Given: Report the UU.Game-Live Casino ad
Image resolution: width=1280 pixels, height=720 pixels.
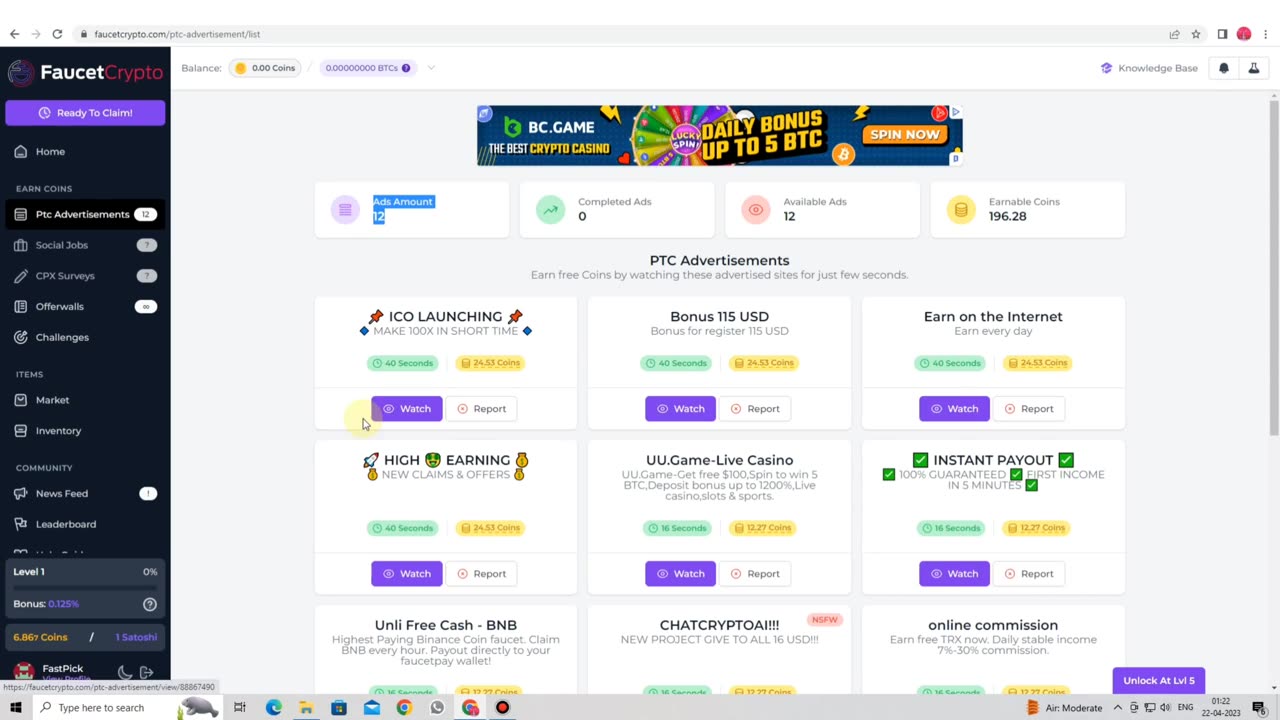Looking at the screenshot, I should coord(754,574).
